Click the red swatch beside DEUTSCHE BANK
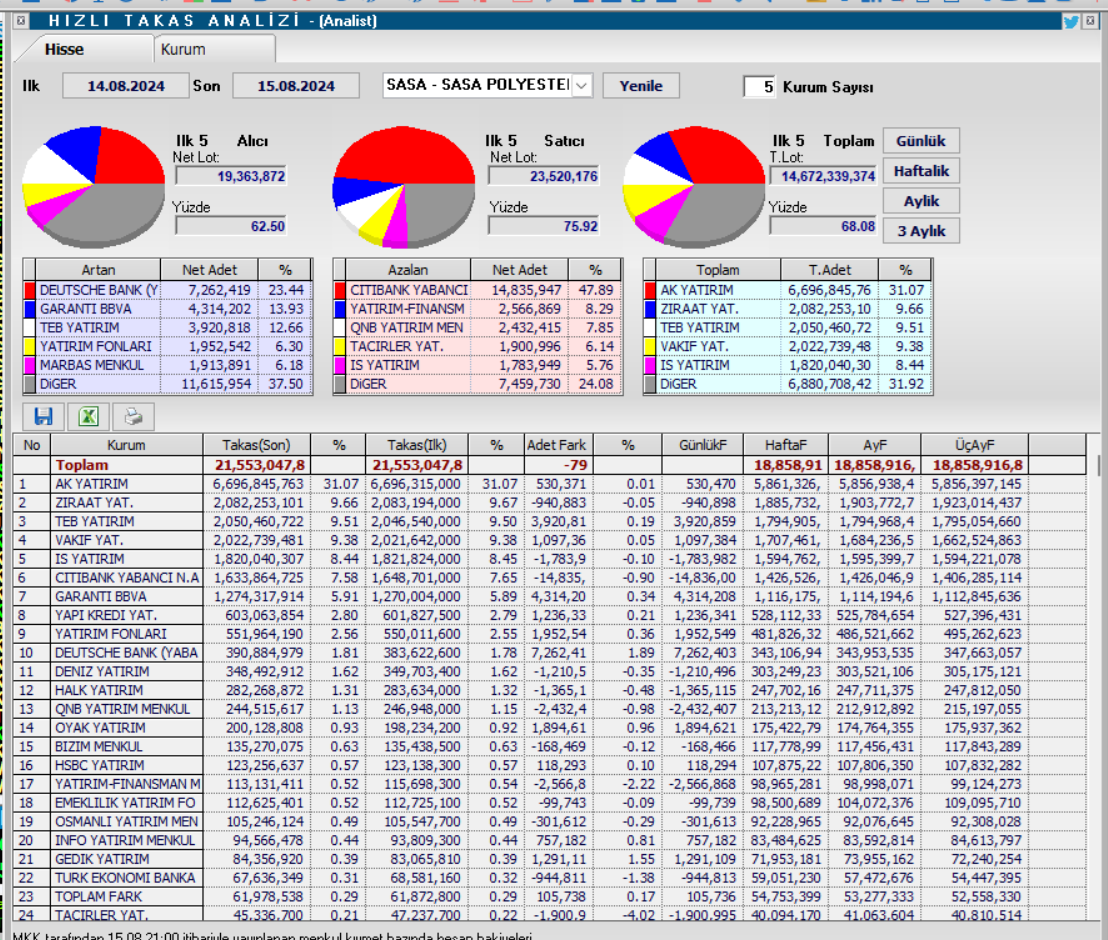This screenshot has width=1108, height=940. pyautogui.click(x=30, y=290)
